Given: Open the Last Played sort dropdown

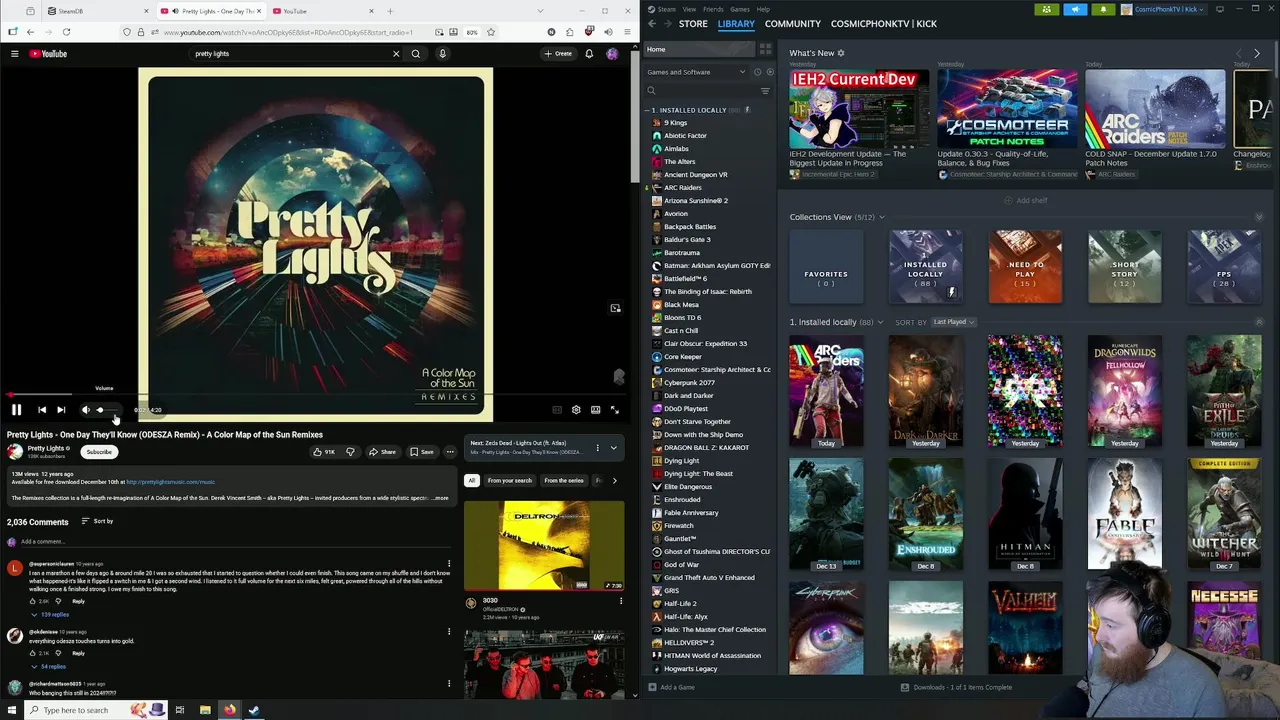Looking at the screenshot, I should [x=954, y=322].
